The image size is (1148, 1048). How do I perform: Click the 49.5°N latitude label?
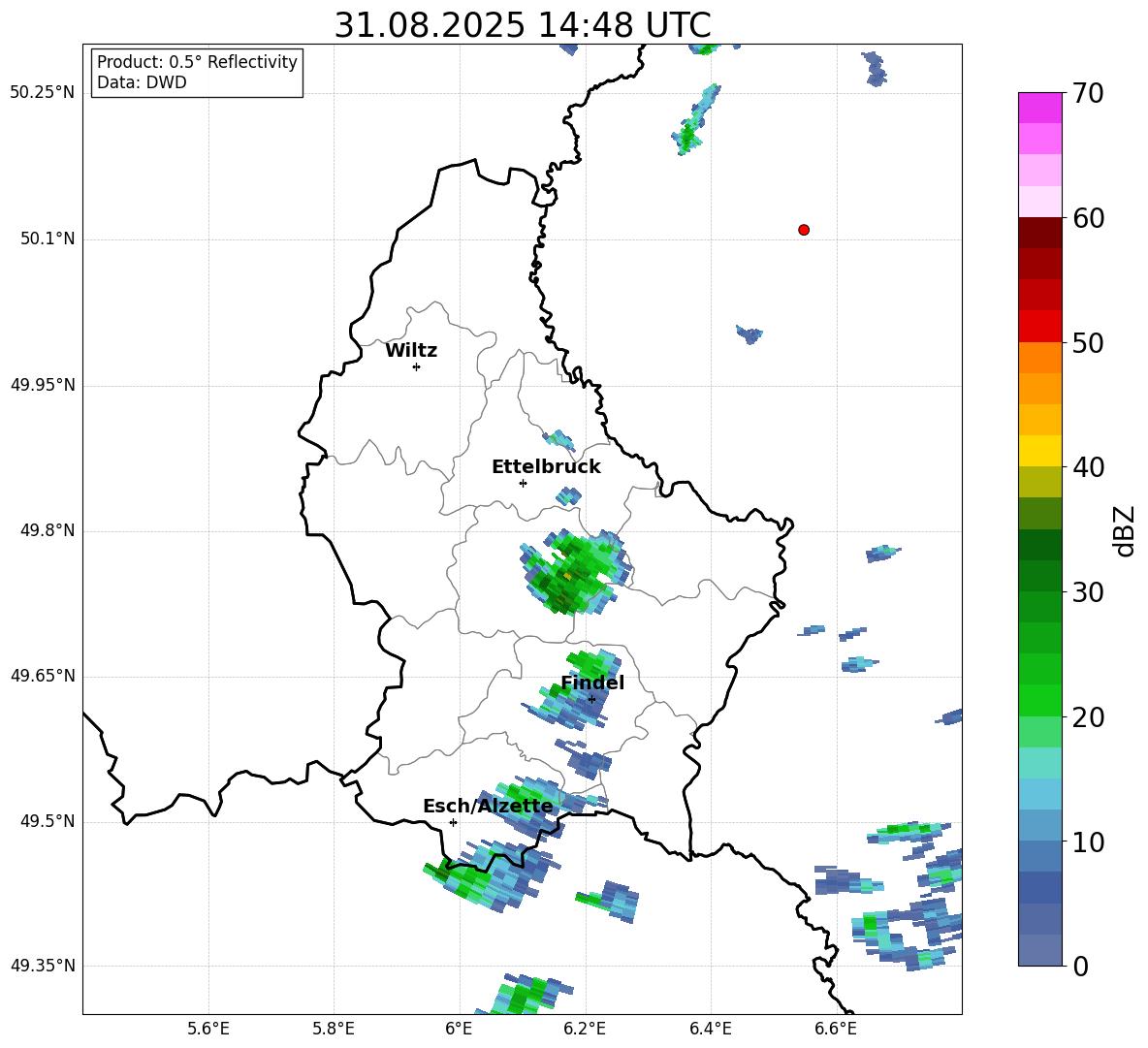coord(48,821)
